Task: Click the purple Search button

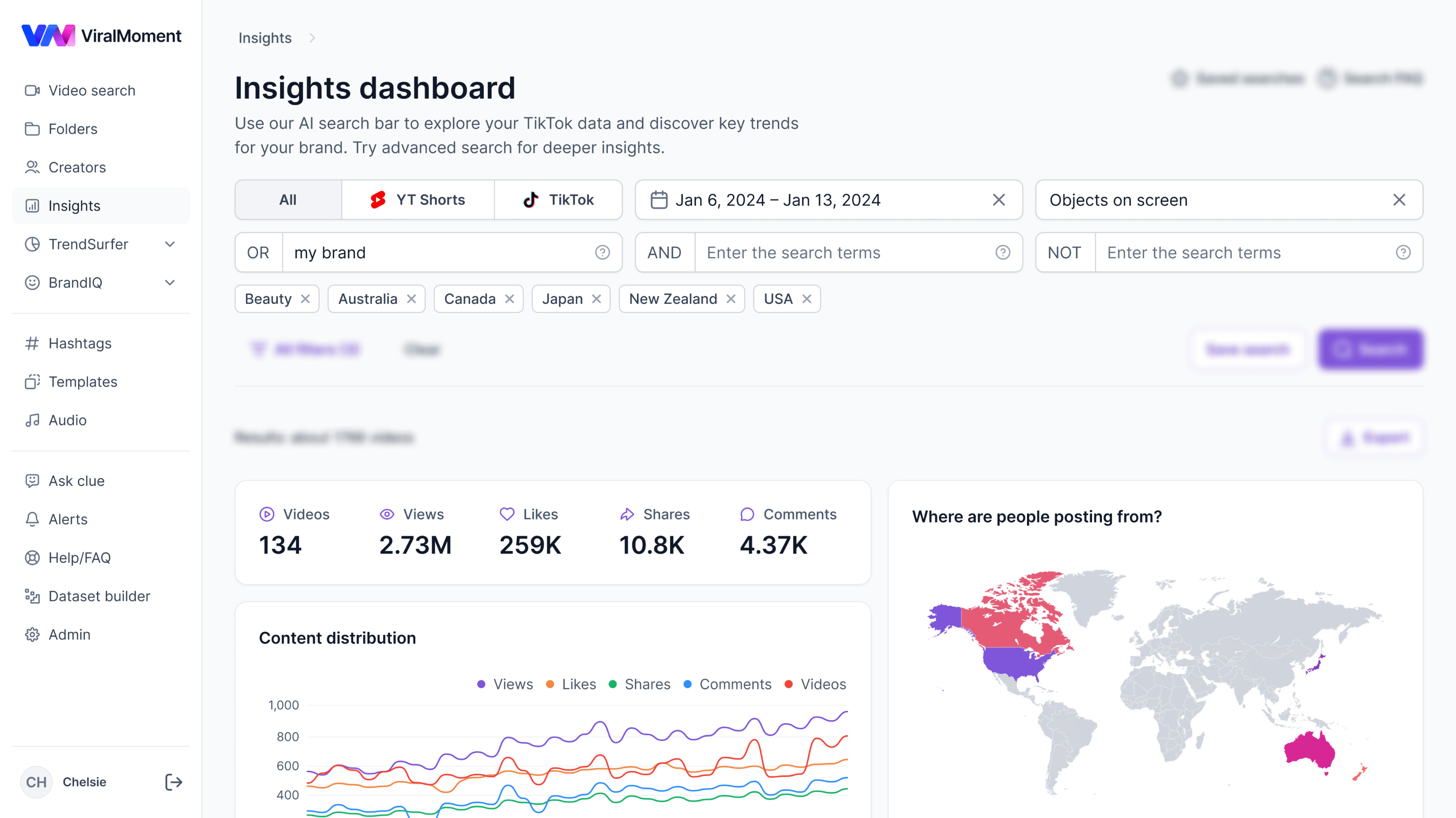Action: pyautogui.click(x=1371, y=349)
